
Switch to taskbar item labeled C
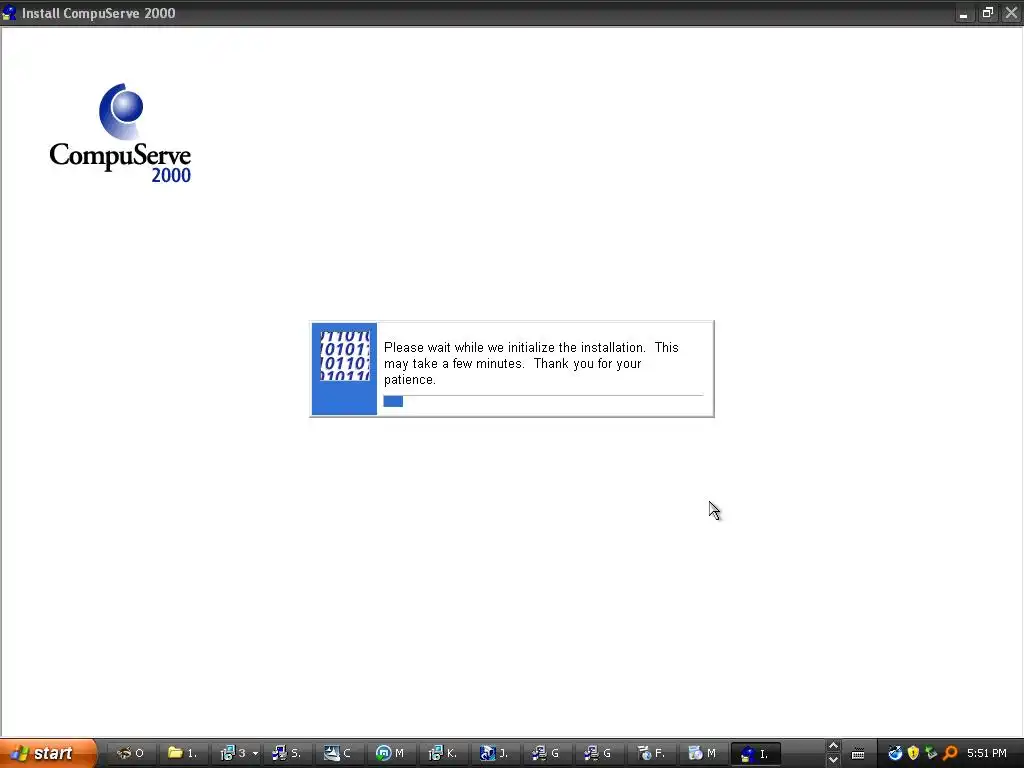point(339,754)
